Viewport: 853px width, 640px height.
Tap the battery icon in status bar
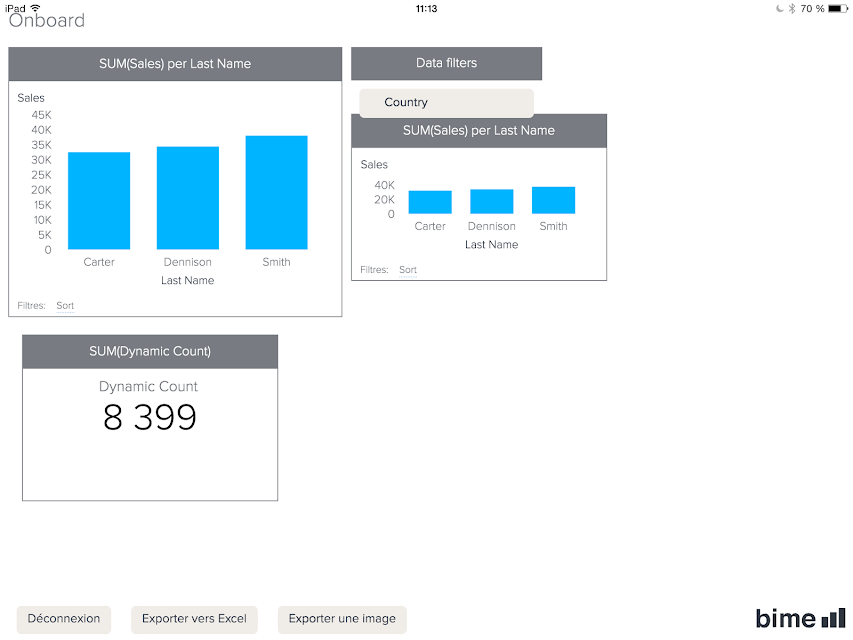click(837, 9)
